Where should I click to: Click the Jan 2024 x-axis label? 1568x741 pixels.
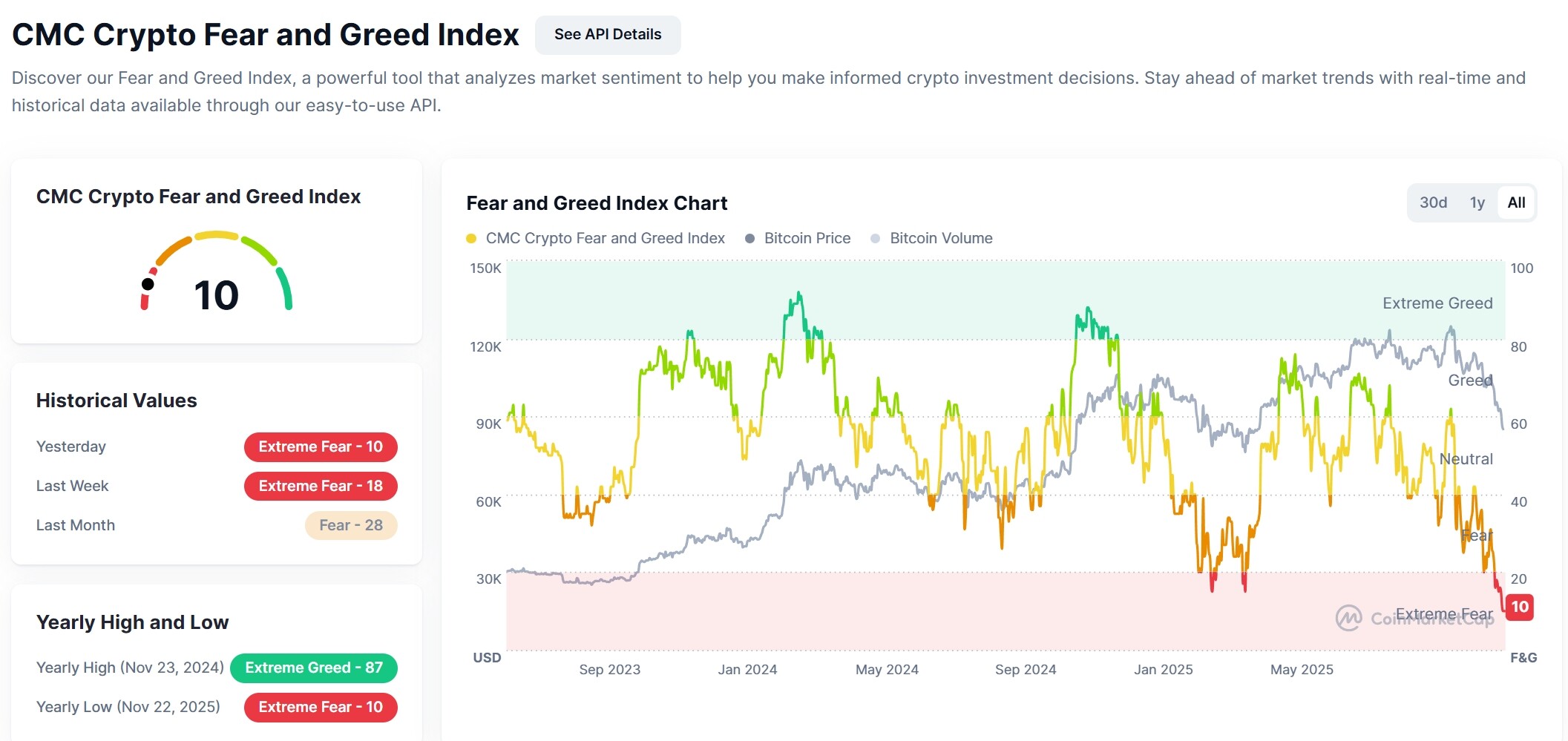tap(747, 670)
